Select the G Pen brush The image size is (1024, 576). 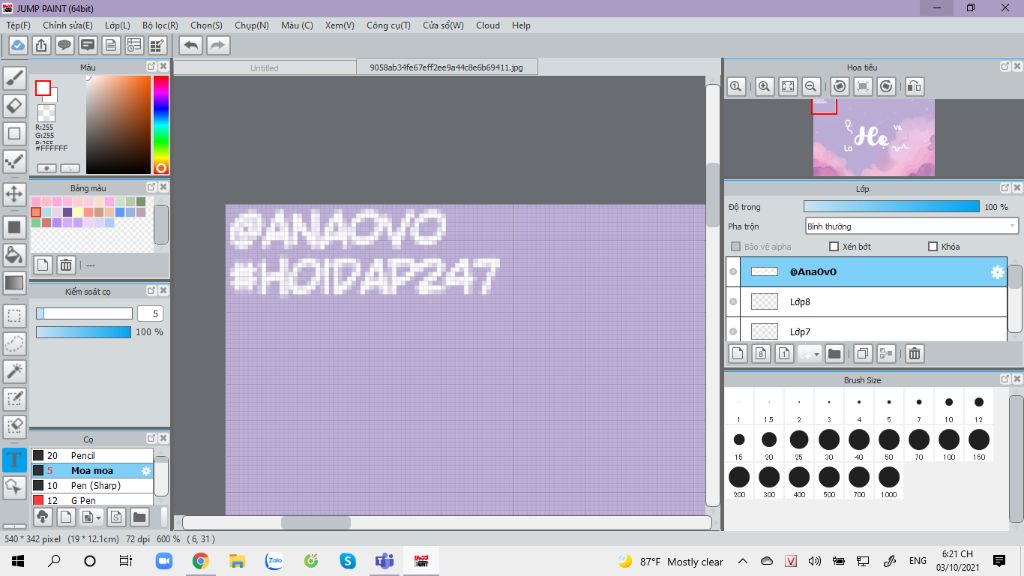point(92,500)
